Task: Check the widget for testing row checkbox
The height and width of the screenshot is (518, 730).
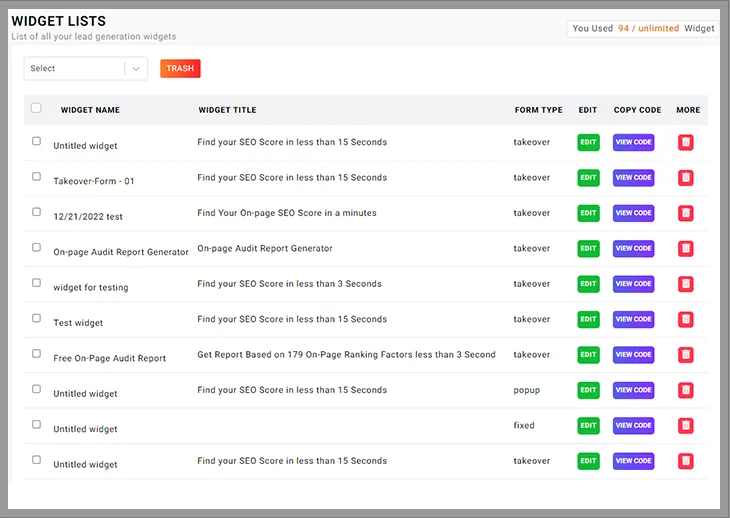Action: pos(36,283)
